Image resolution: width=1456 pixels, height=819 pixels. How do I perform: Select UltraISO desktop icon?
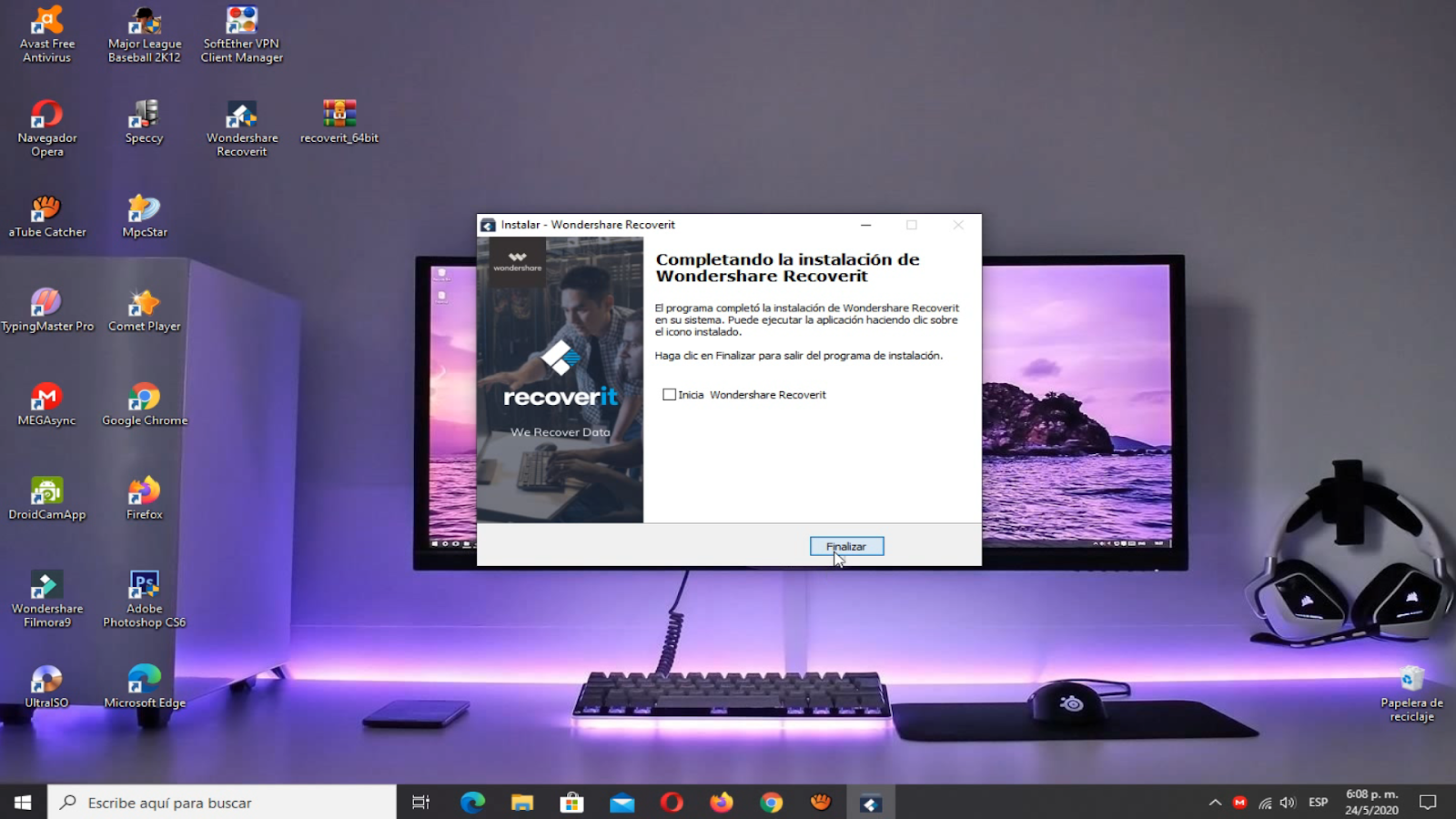(47, 687)
